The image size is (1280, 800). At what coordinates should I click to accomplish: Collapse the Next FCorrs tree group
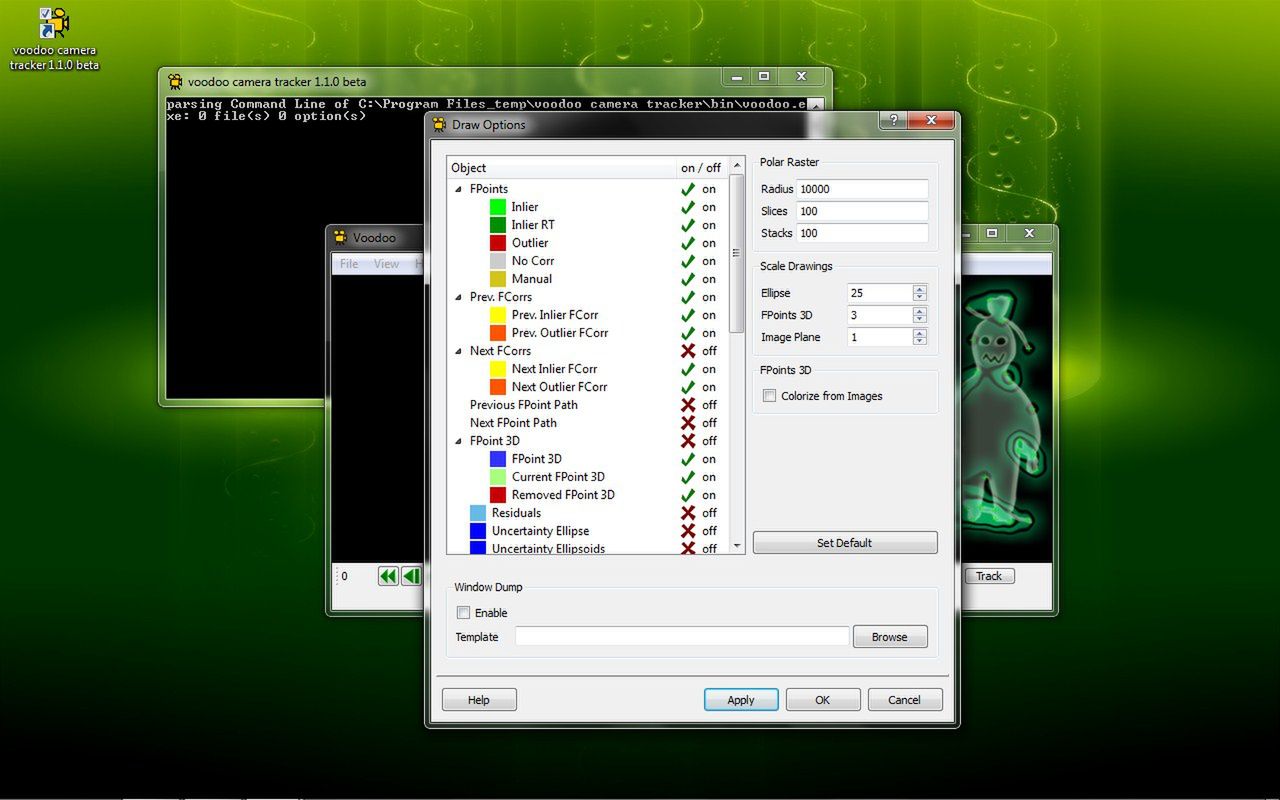(459, 351)
